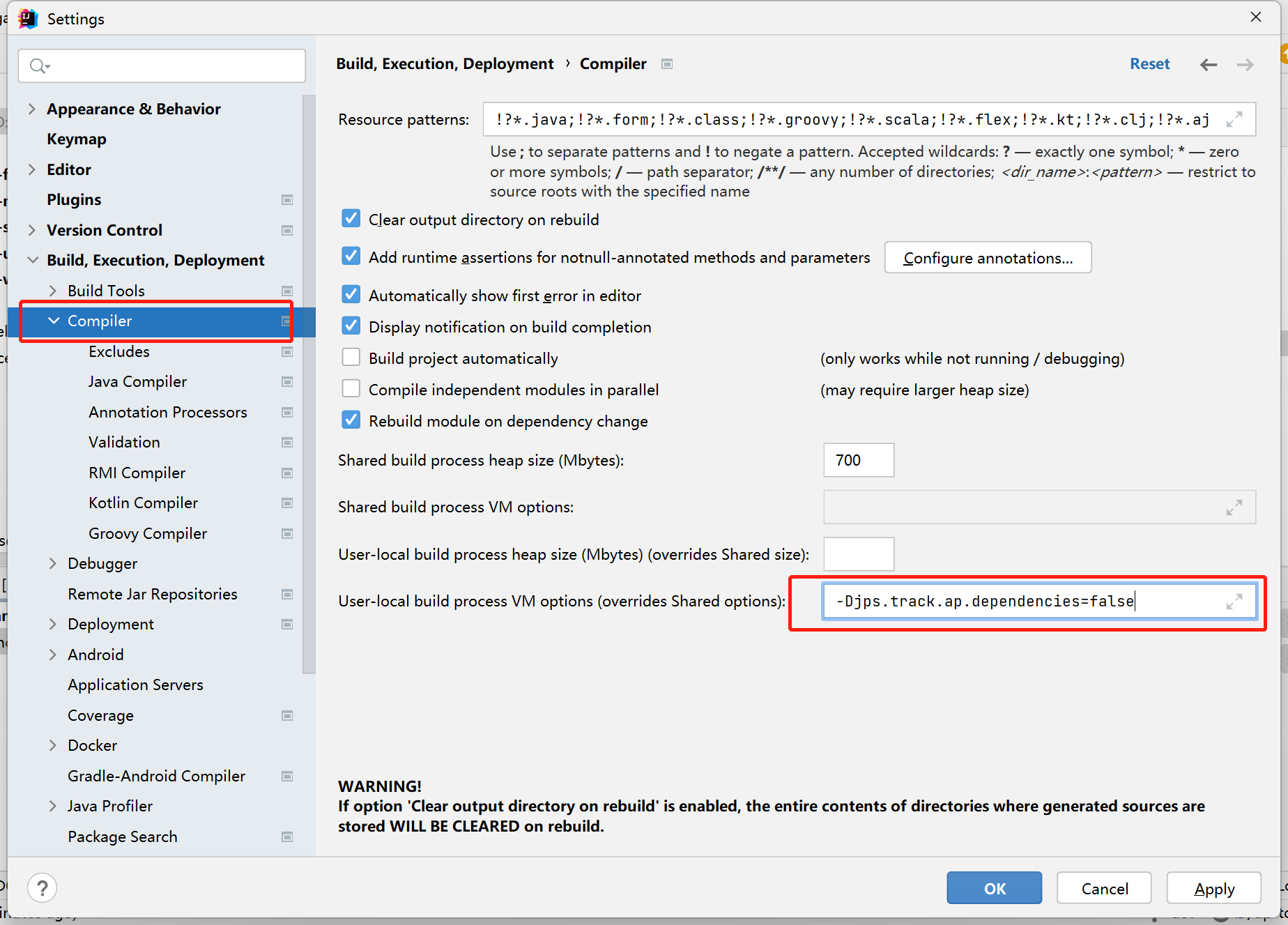The height and width of the screenshot is (925, 1288).
Task: Toggle Display notification on build completion
Action: [x=351, y=326]
